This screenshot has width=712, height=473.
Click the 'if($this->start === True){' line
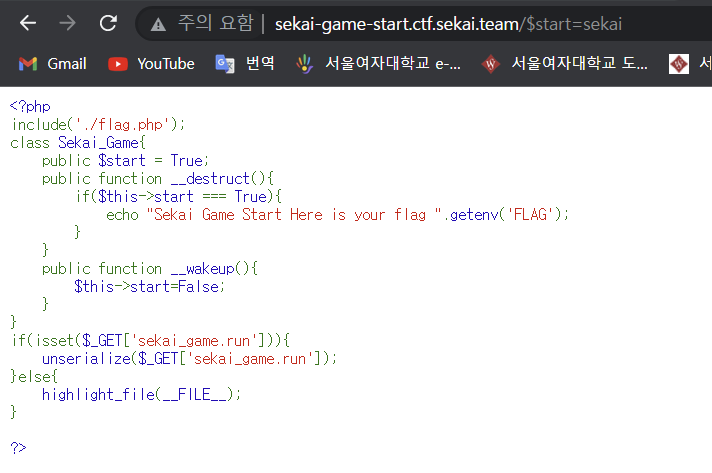(x=178, y=197)
